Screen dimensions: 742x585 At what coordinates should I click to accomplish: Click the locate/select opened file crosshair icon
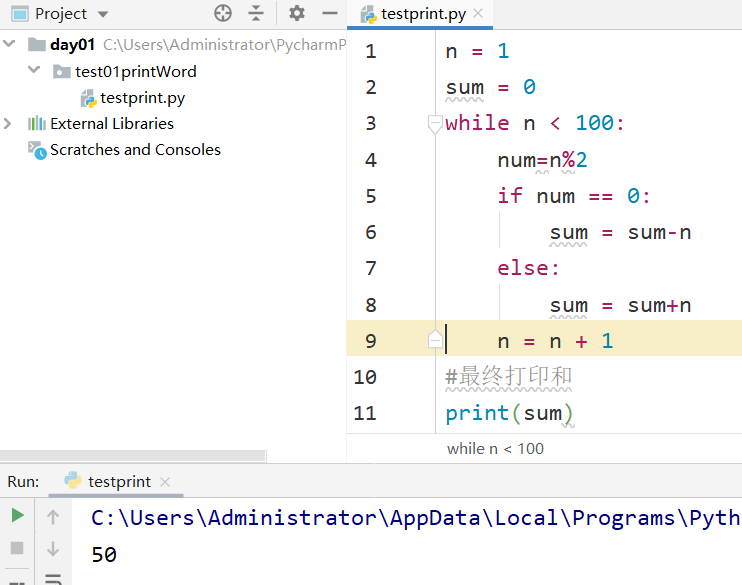[223, 13]
